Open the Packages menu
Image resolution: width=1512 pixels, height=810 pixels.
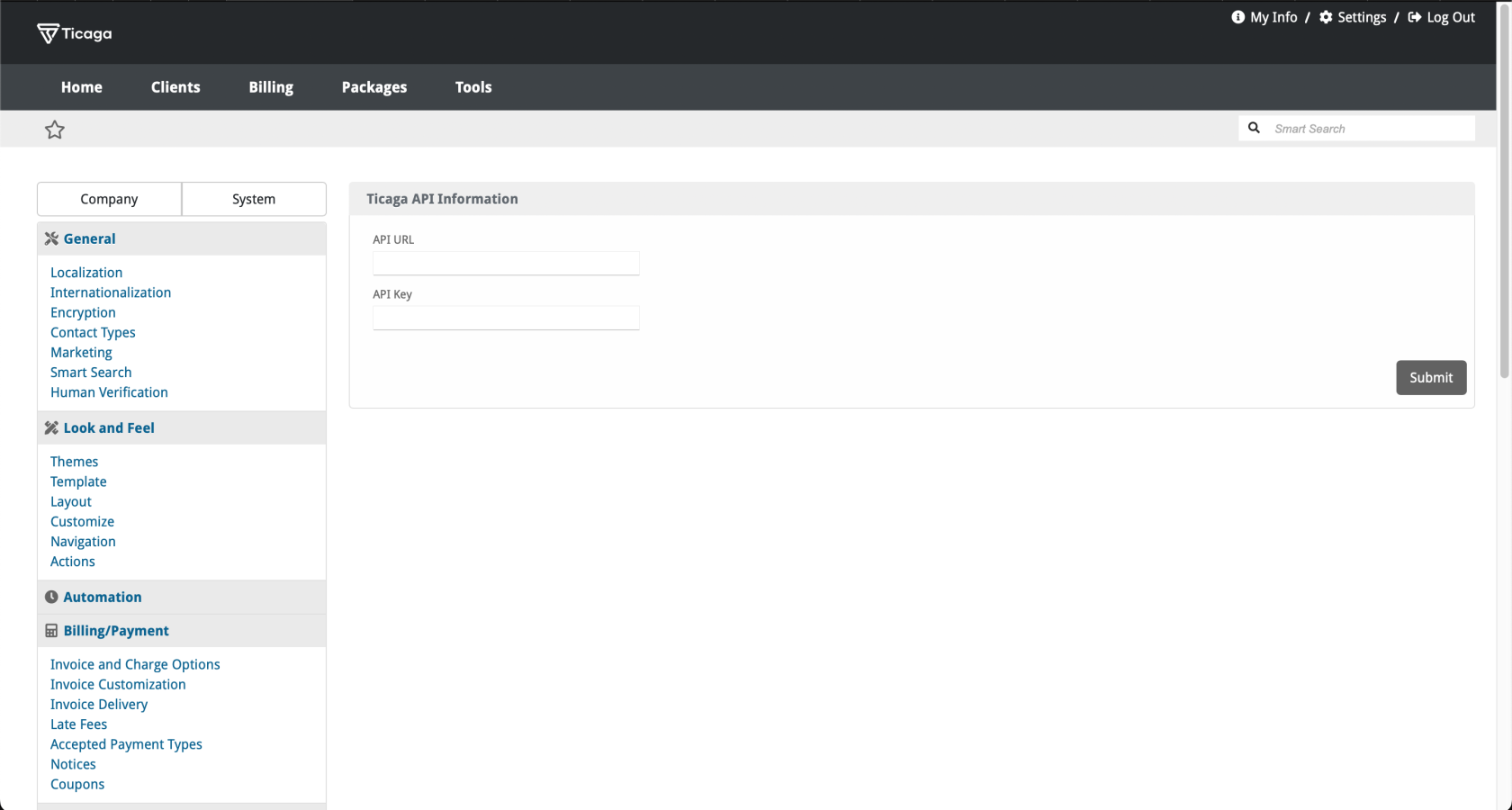point(374,87)
